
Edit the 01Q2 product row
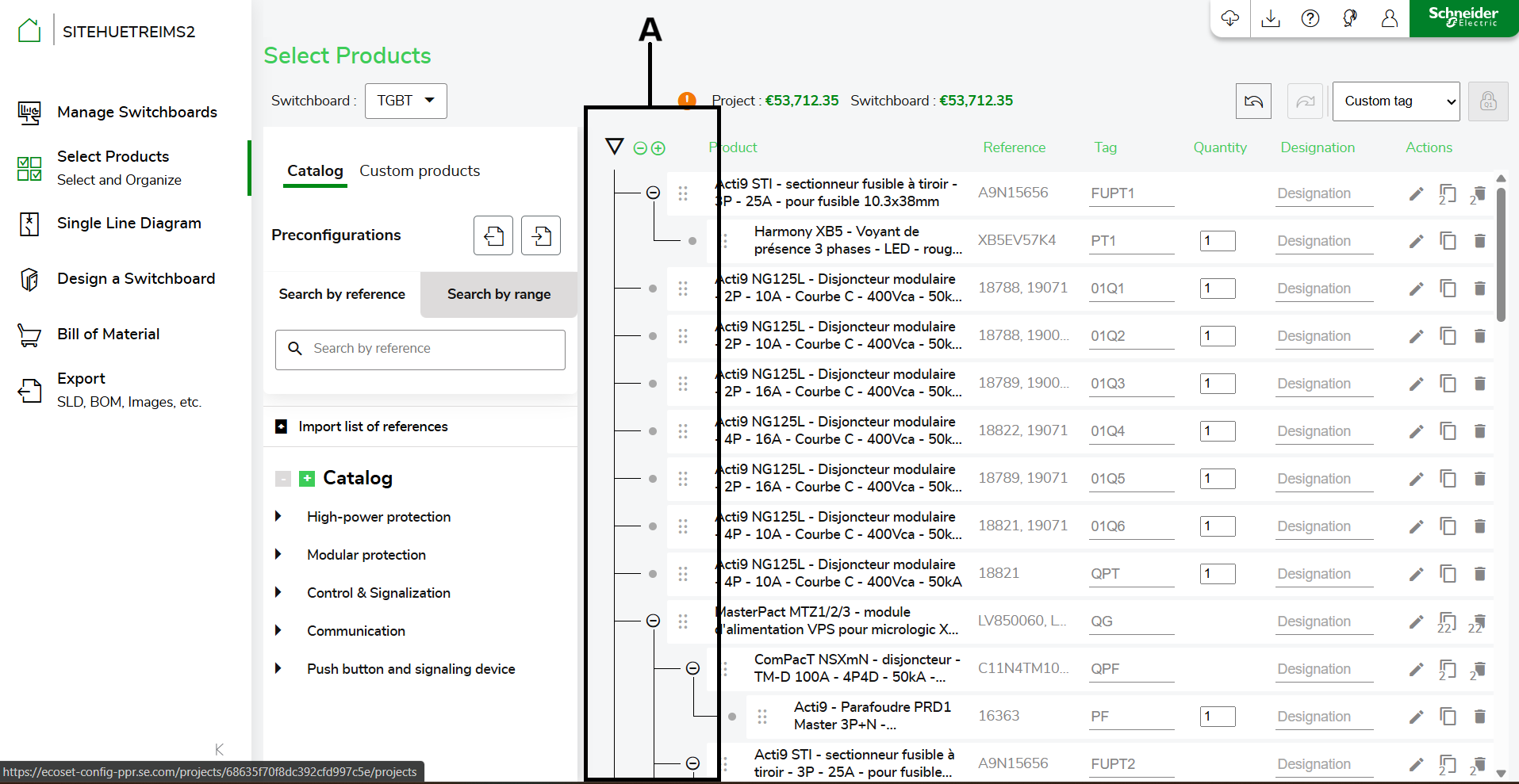click(1416, 336)
